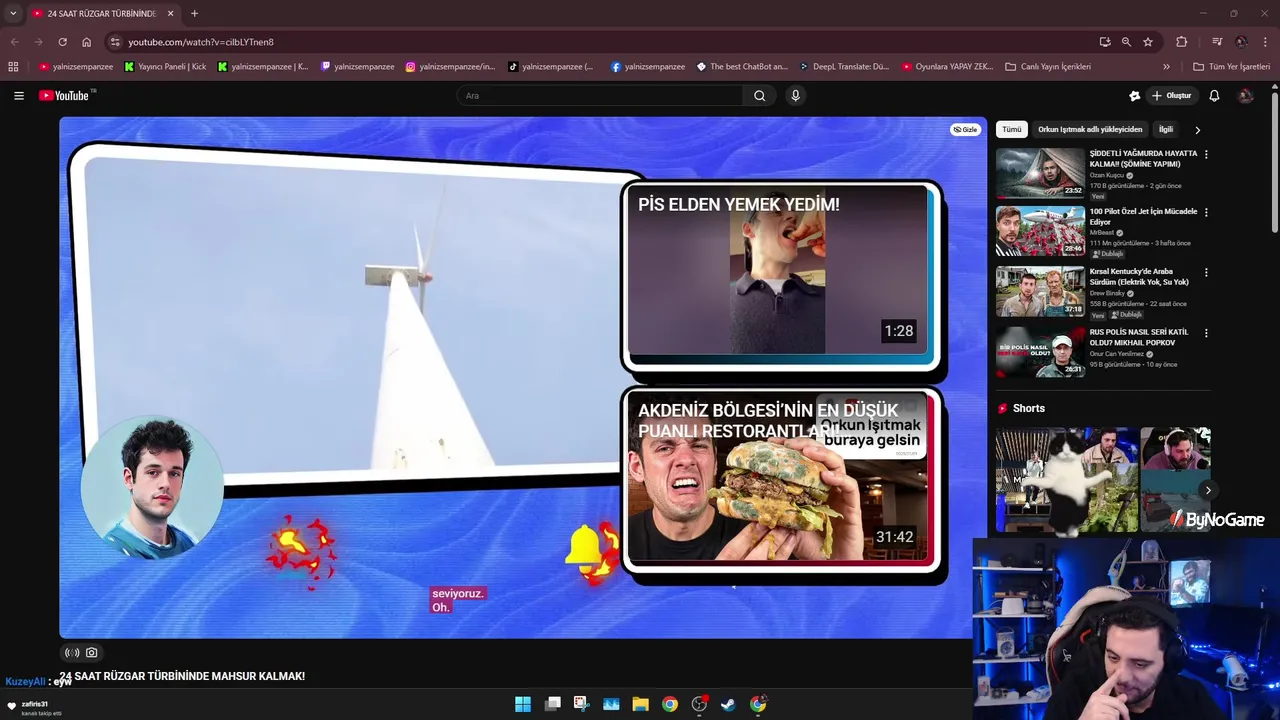Click the page vertical scrollbar
This screenshot has height=720, width=1280.
point(1275,165)
